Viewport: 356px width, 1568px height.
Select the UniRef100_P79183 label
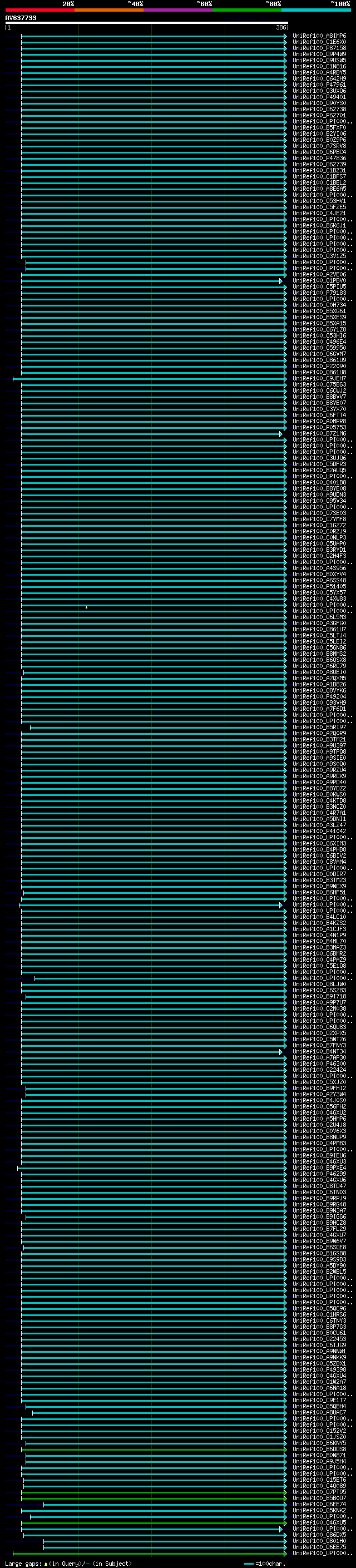click(319, 293)
